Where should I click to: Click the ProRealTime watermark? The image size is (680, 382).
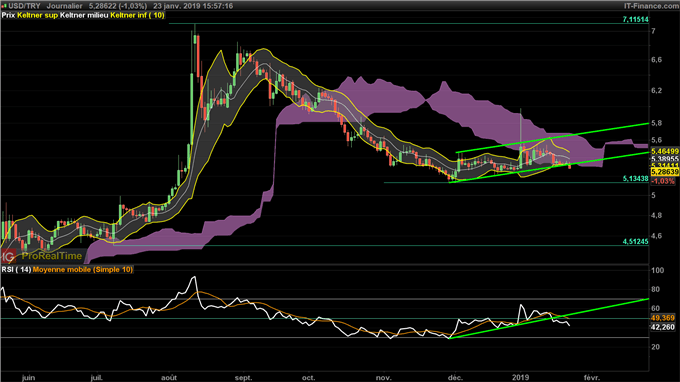(51, 256)
